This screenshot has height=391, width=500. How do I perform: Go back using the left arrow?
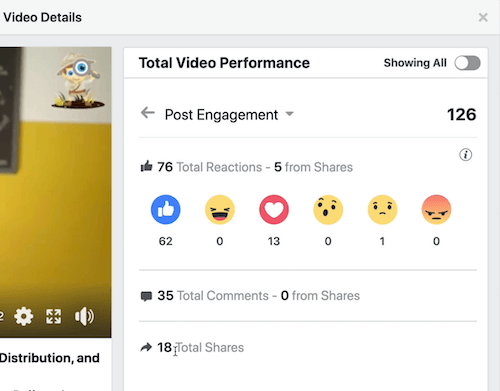point(148,113)
